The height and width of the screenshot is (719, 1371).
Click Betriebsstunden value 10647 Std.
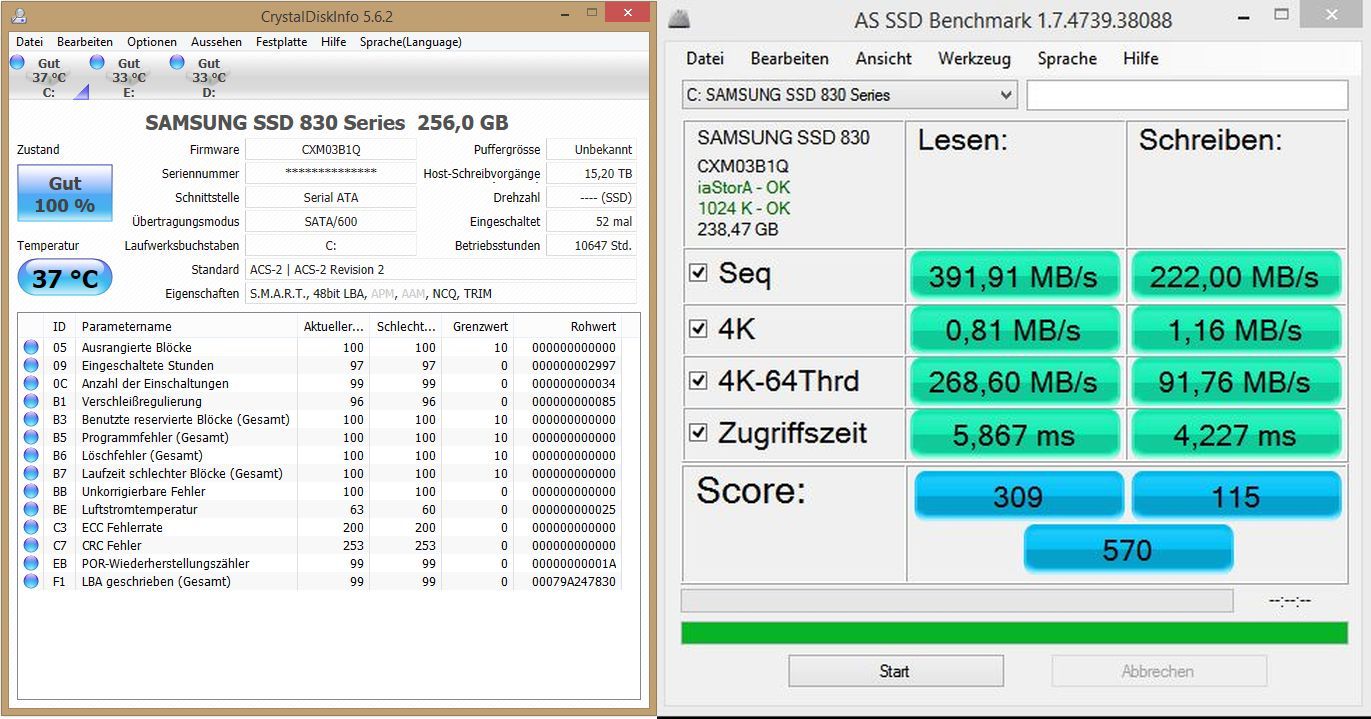(592, 245)
